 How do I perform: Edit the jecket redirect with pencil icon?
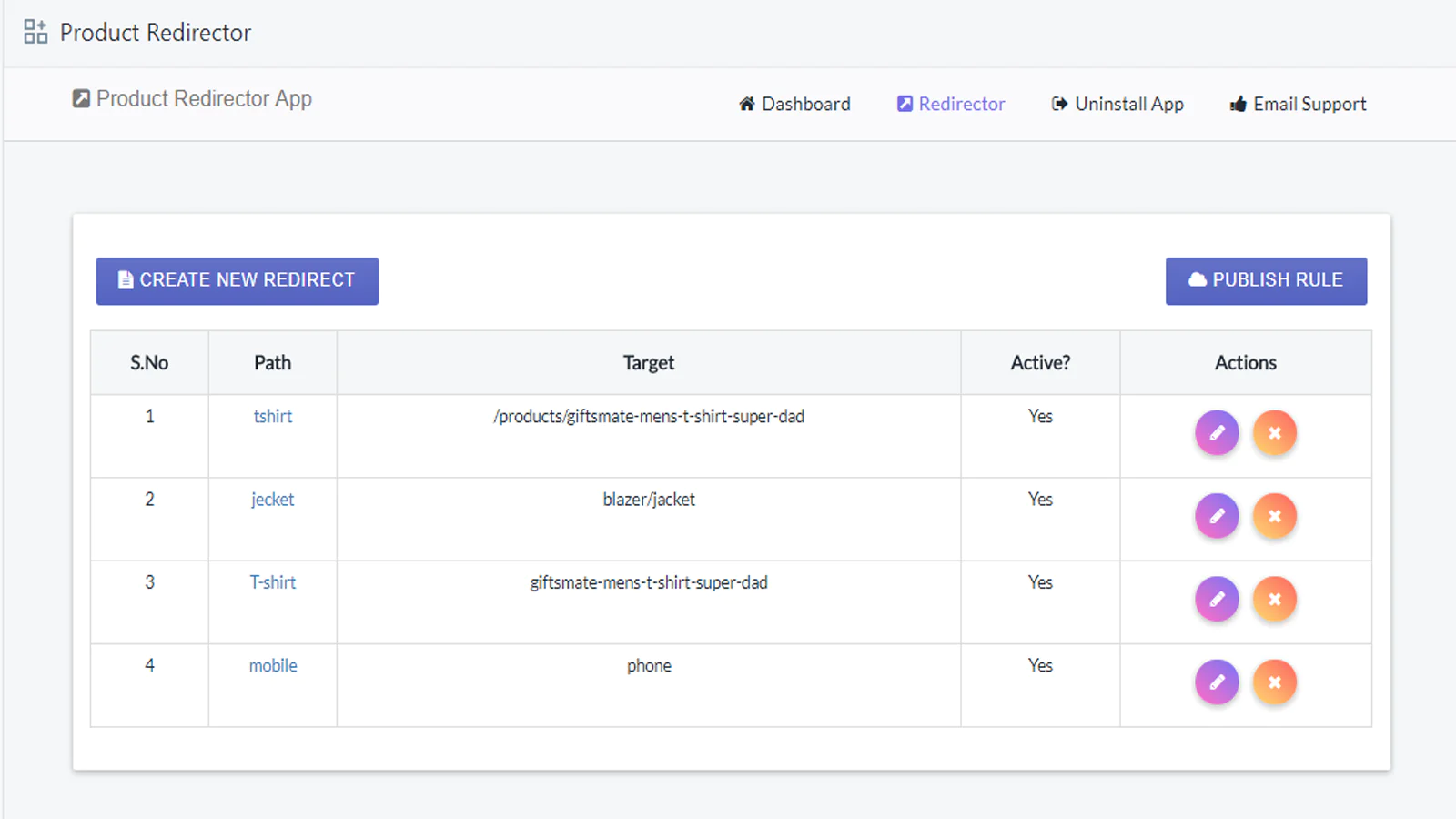1217,516
